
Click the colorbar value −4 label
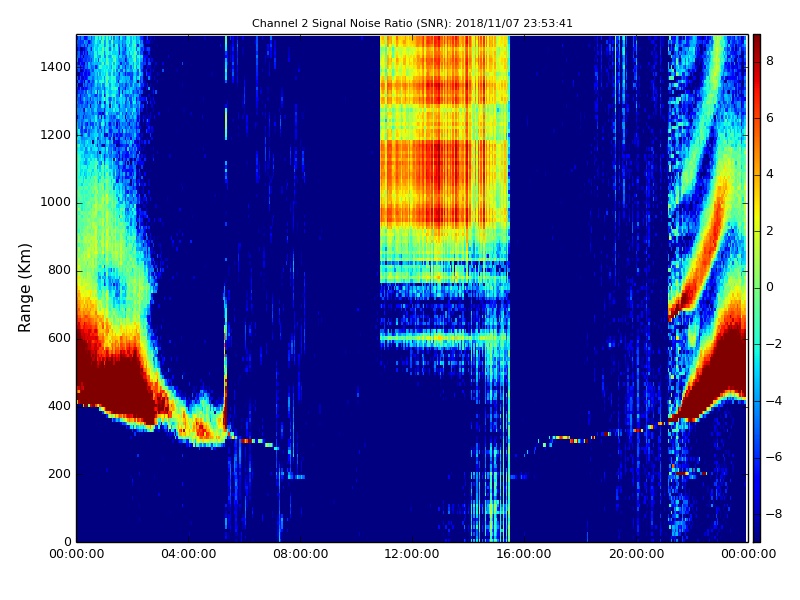tap(774, 401)
